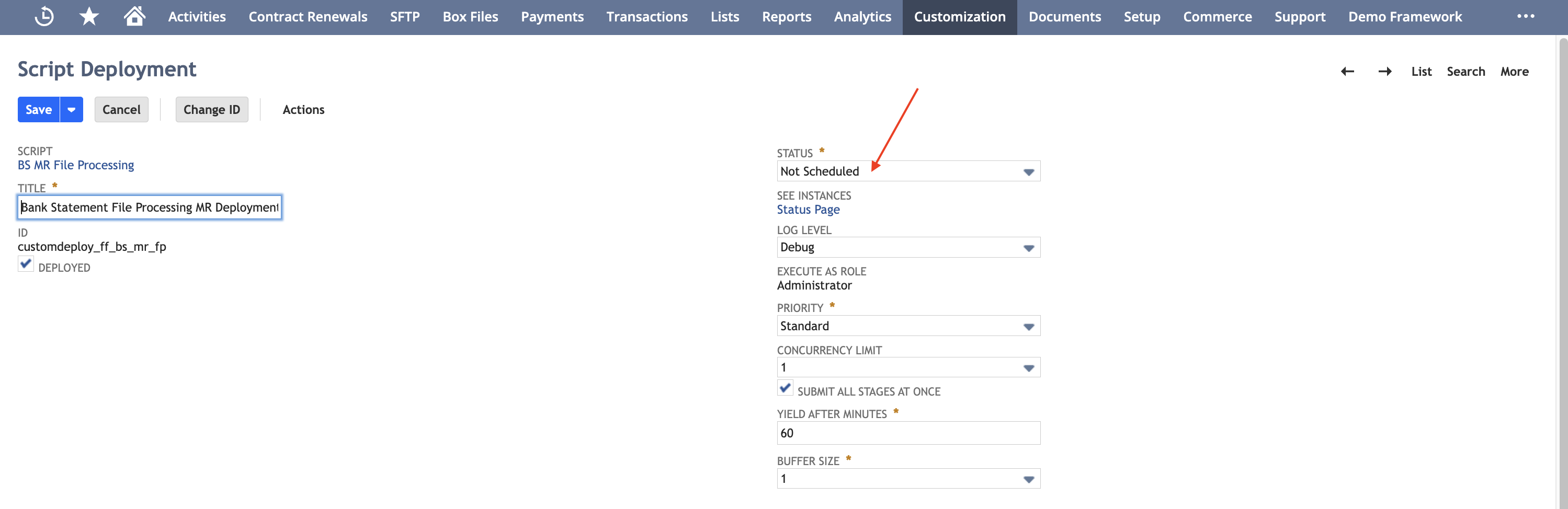The width and height of the screenshot is (1568, 509).
Task: Go to previous record arrow
Action: click(x=1348, y=72)
